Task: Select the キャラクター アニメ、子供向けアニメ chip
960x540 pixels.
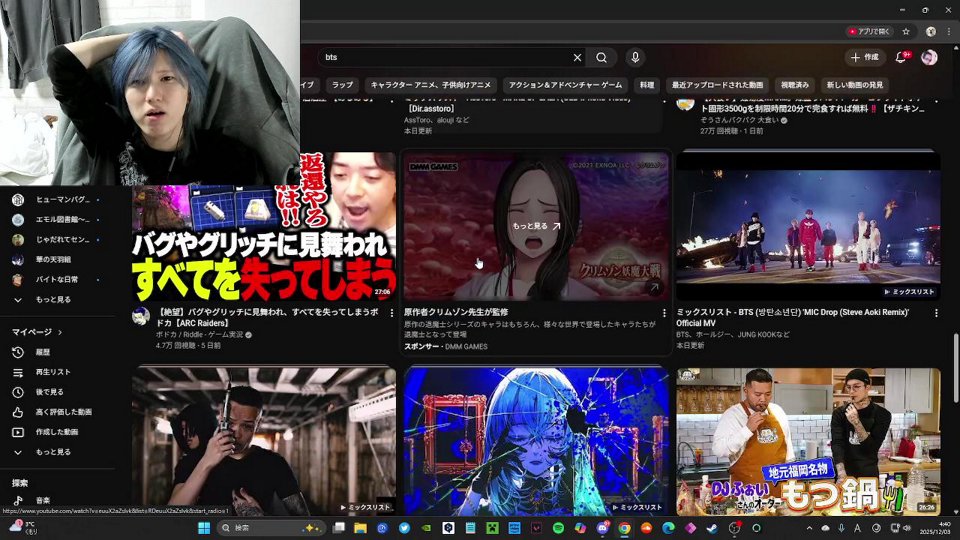Action: click(430, 85)
